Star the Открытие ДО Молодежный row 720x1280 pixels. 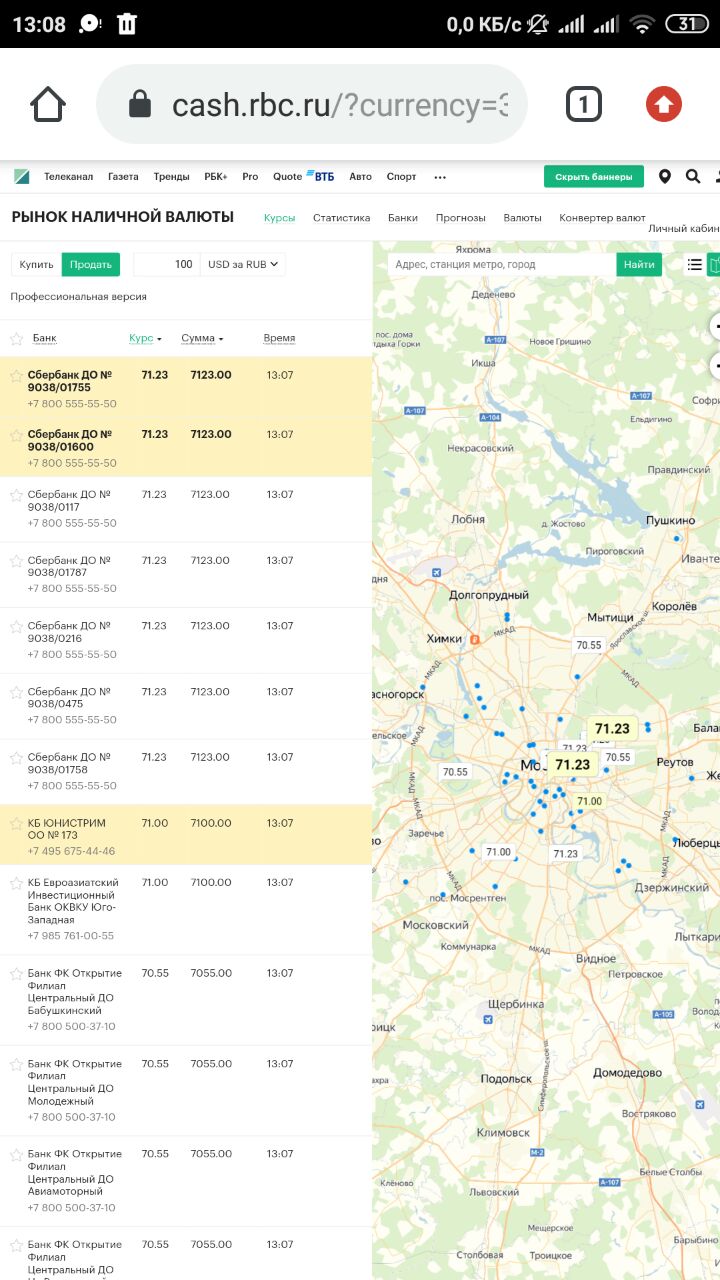pos(16,1064)
